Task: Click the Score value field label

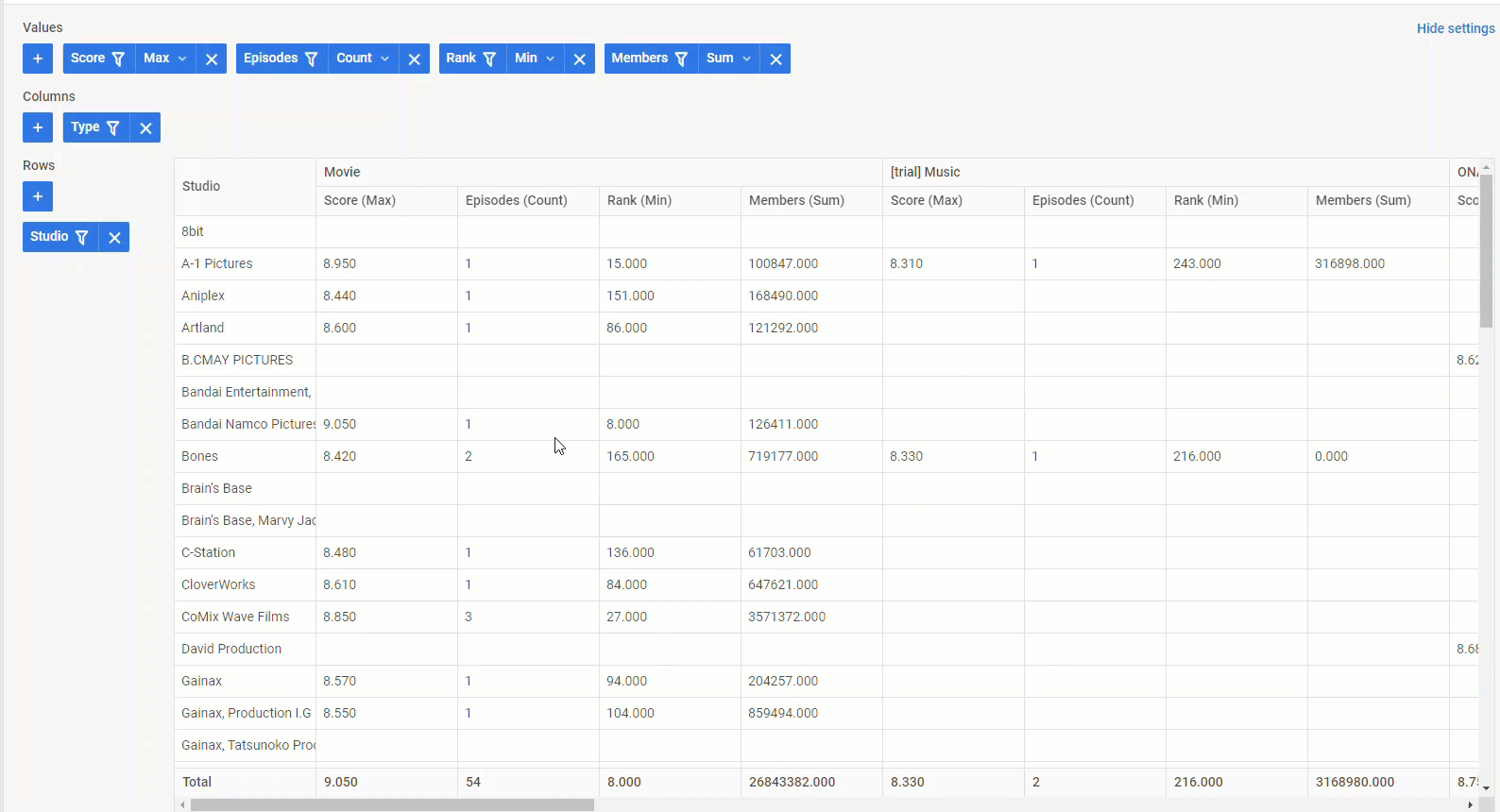Action: coord(88,59)
